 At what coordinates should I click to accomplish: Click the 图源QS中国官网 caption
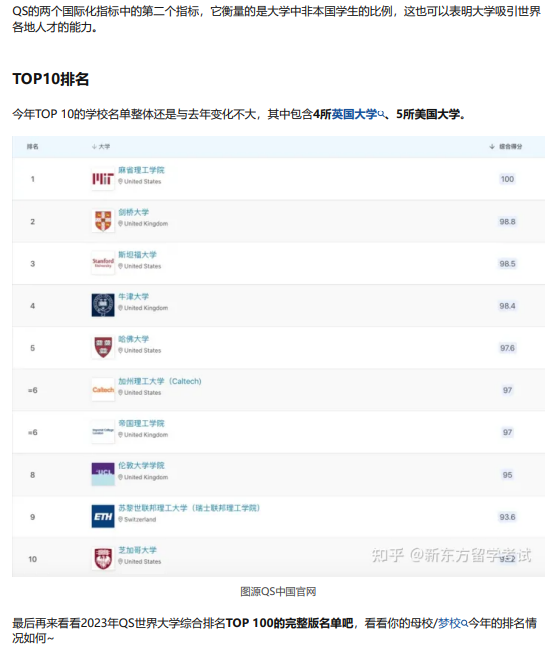coord(278,591)
